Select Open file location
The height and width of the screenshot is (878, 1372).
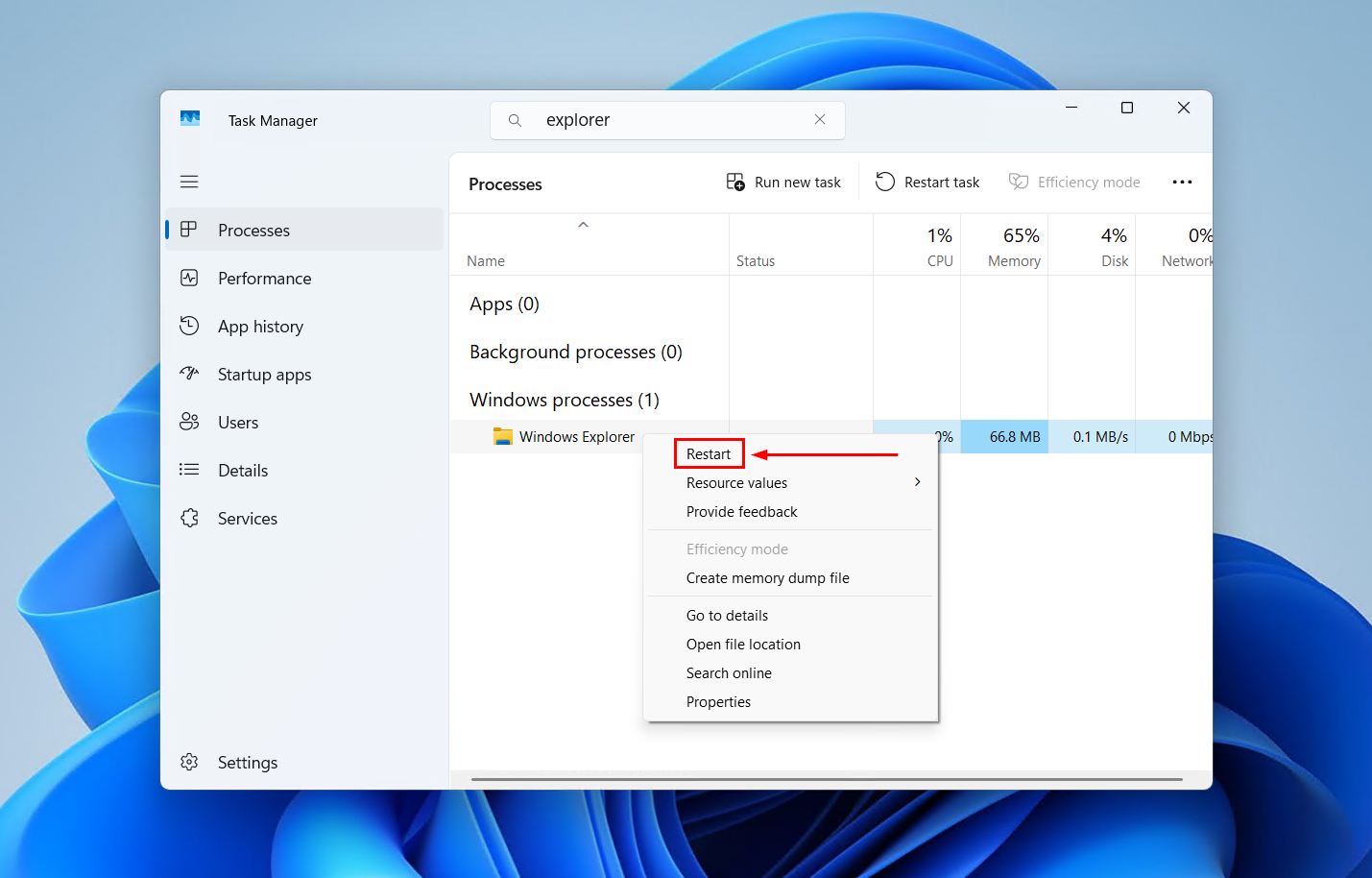tap(743, 644)
